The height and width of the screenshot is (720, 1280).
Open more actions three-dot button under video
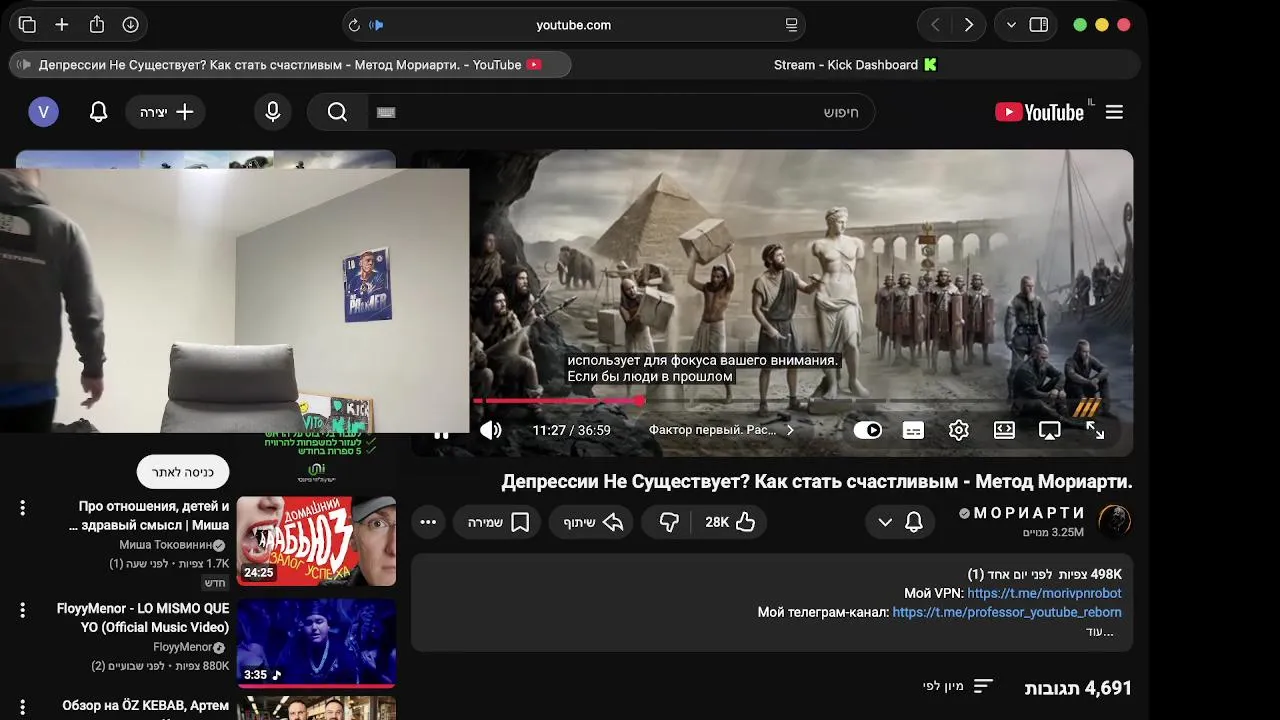(428, 522)
